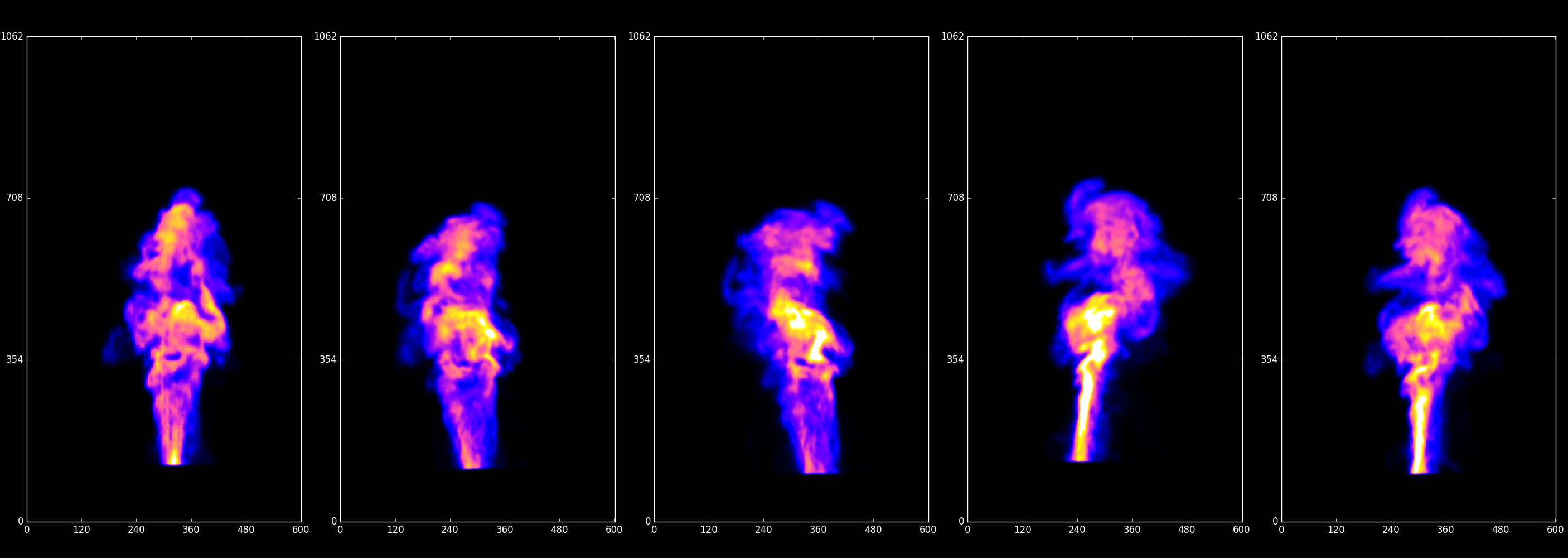Click the 360 x-axis label of the third plot
This screenshot has width=1568, height=558.
pos(819,530)
